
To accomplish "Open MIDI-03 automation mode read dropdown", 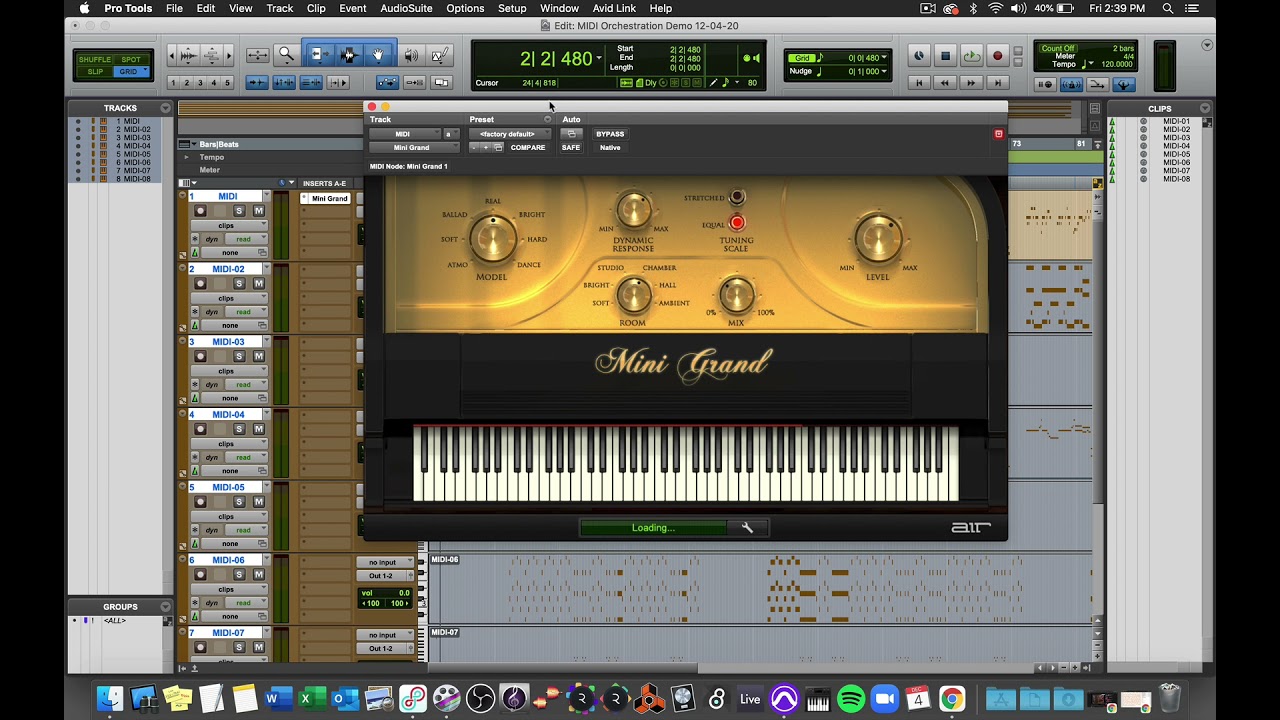I will pyautogui.click(x=245, y=384).
